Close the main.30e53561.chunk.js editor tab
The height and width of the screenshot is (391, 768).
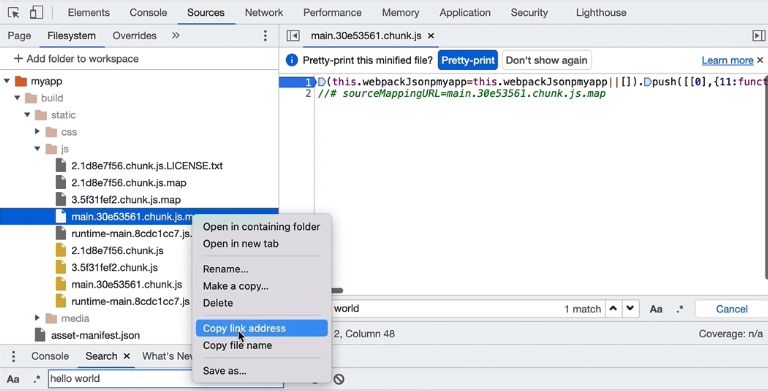click(431, 36)
